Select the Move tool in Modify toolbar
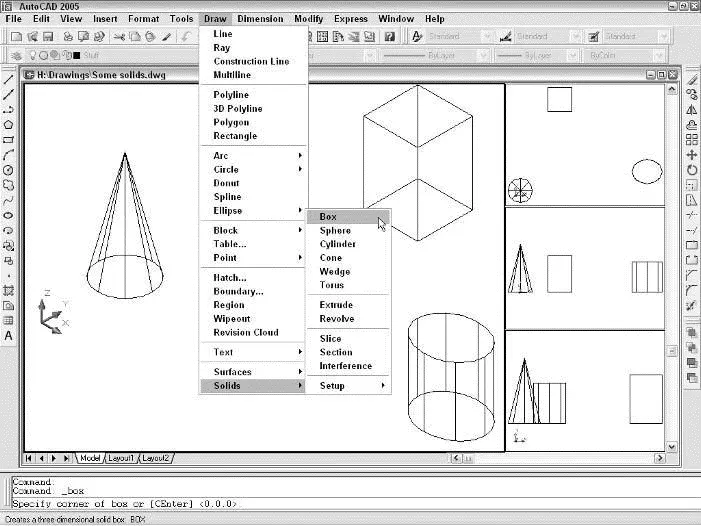701x526 pixels. tap(692, 155)
